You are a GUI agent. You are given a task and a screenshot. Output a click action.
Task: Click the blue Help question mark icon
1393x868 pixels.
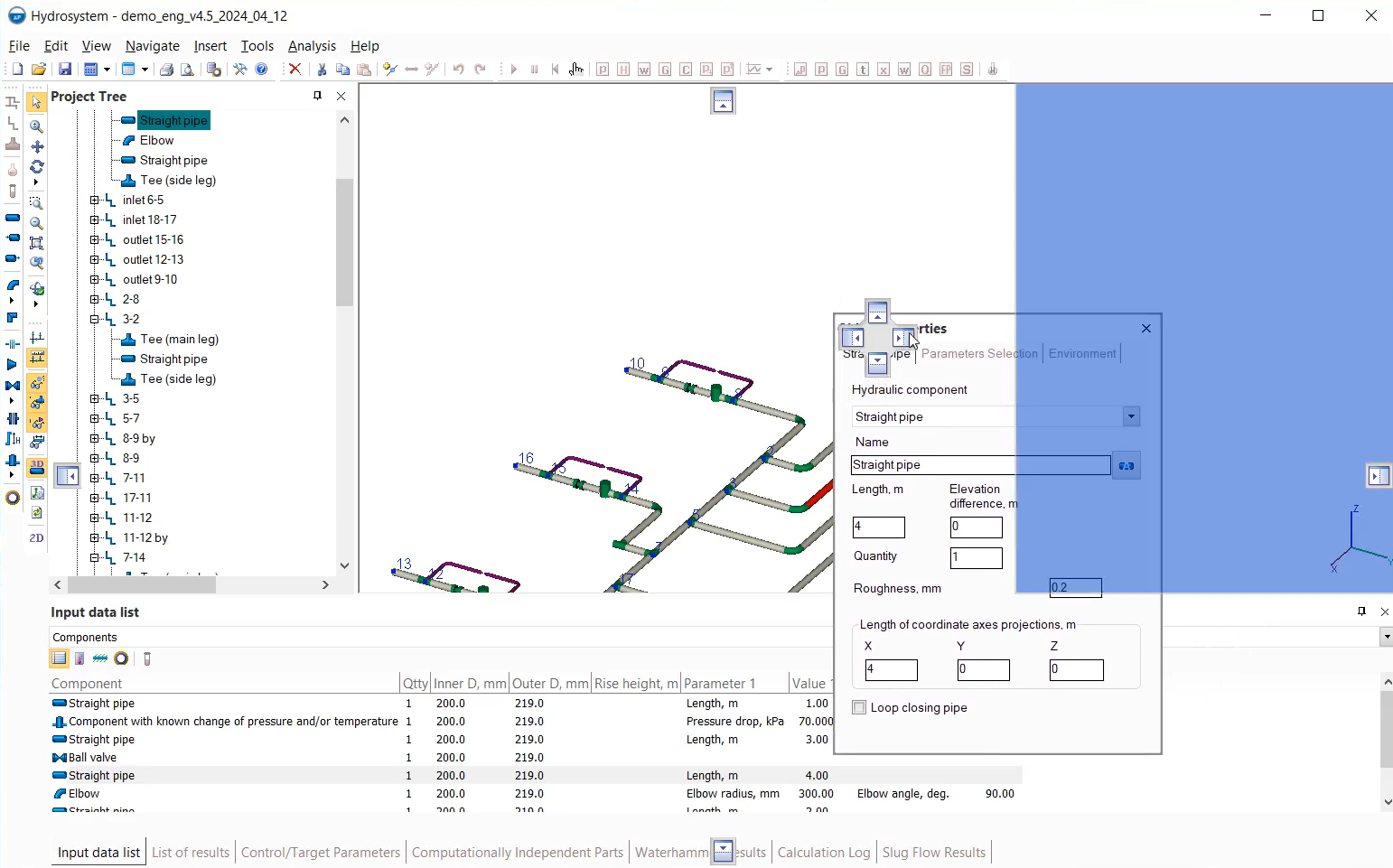[x=262, y=70]
